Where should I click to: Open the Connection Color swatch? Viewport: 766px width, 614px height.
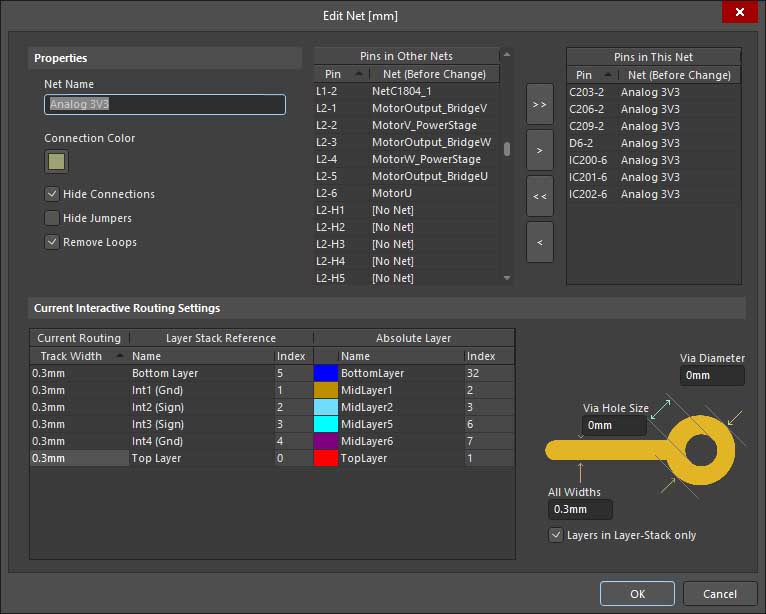[56, 161]
